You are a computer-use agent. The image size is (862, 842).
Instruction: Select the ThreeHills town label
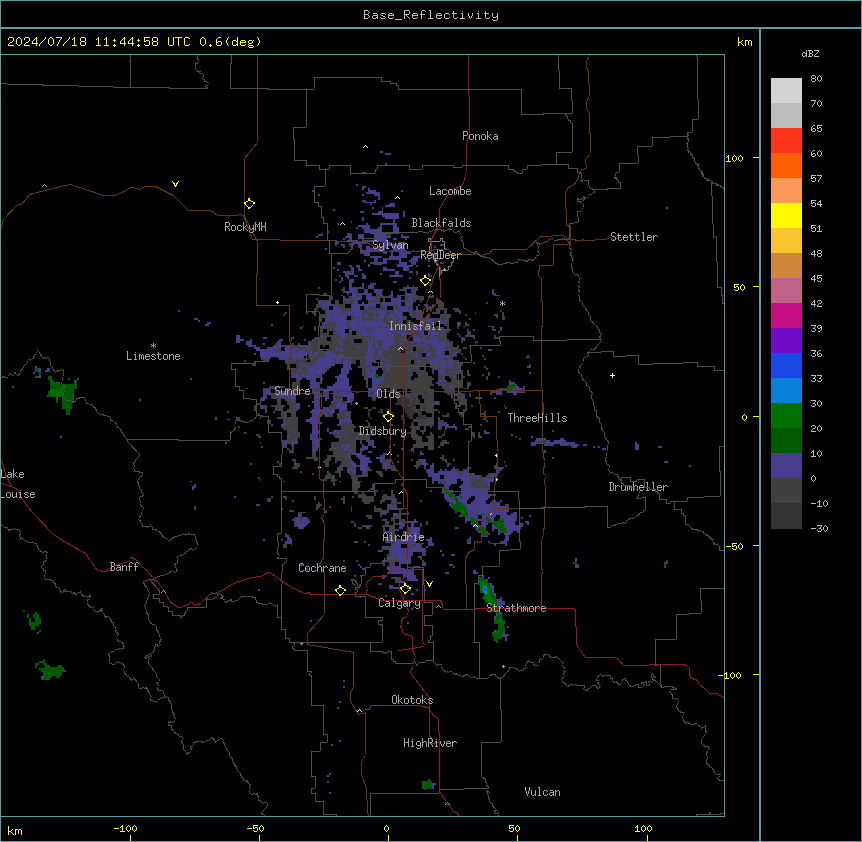tap(537, 418)
